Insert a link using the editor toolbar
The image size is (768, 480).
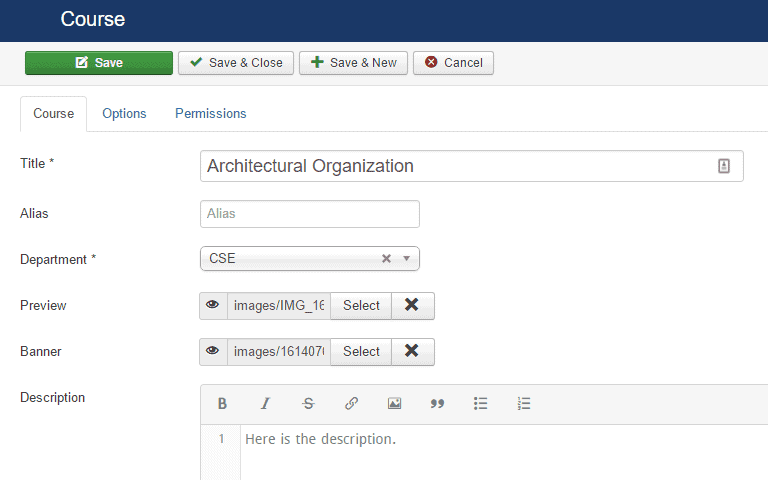351,404
